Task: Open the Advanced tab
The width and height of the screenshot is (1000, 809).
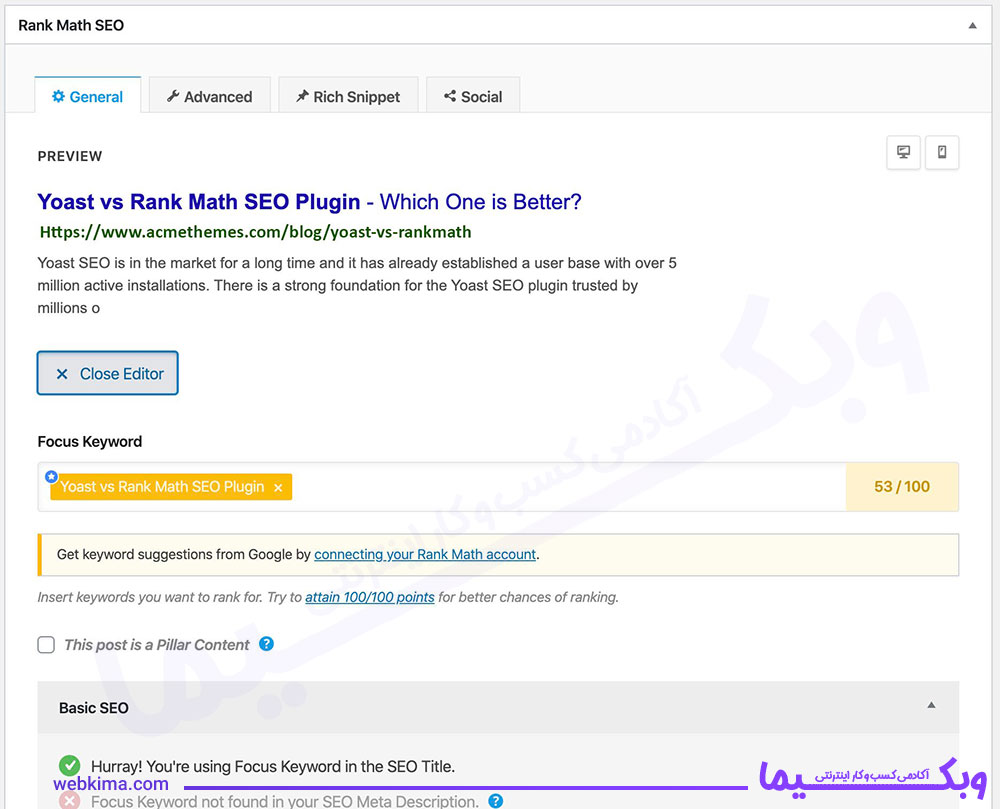Action: 210,96
